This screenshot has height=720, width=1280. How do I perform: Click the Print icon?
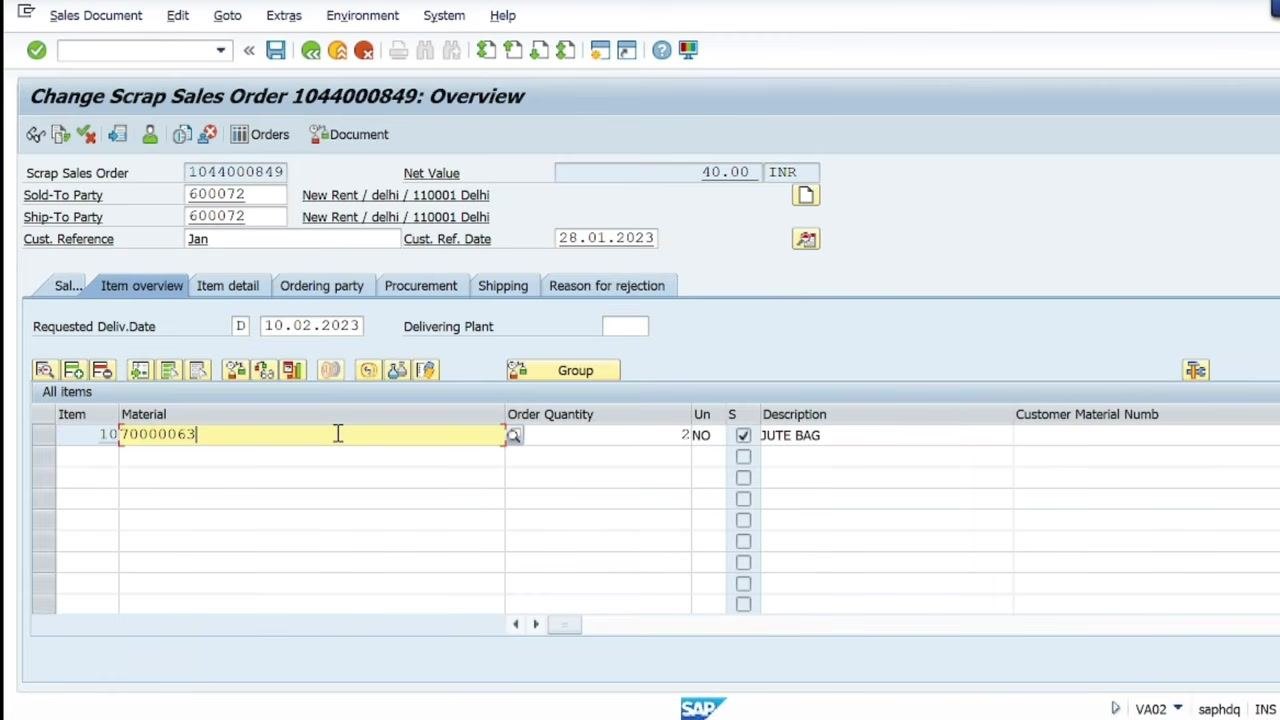coord(398,50)
